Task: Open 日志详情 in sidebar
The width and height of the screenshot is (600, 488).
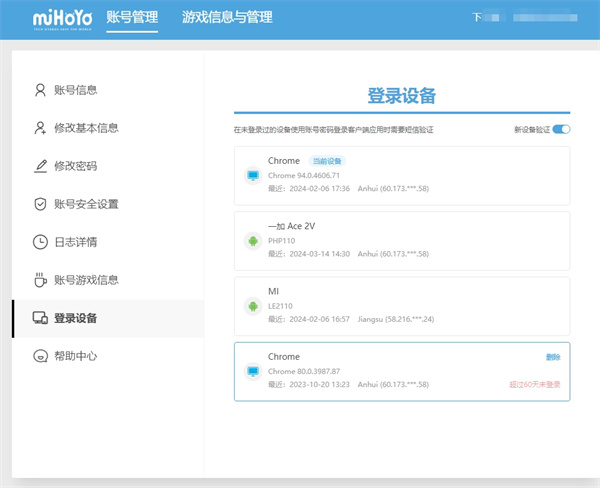Action: [x=108, y=242]
